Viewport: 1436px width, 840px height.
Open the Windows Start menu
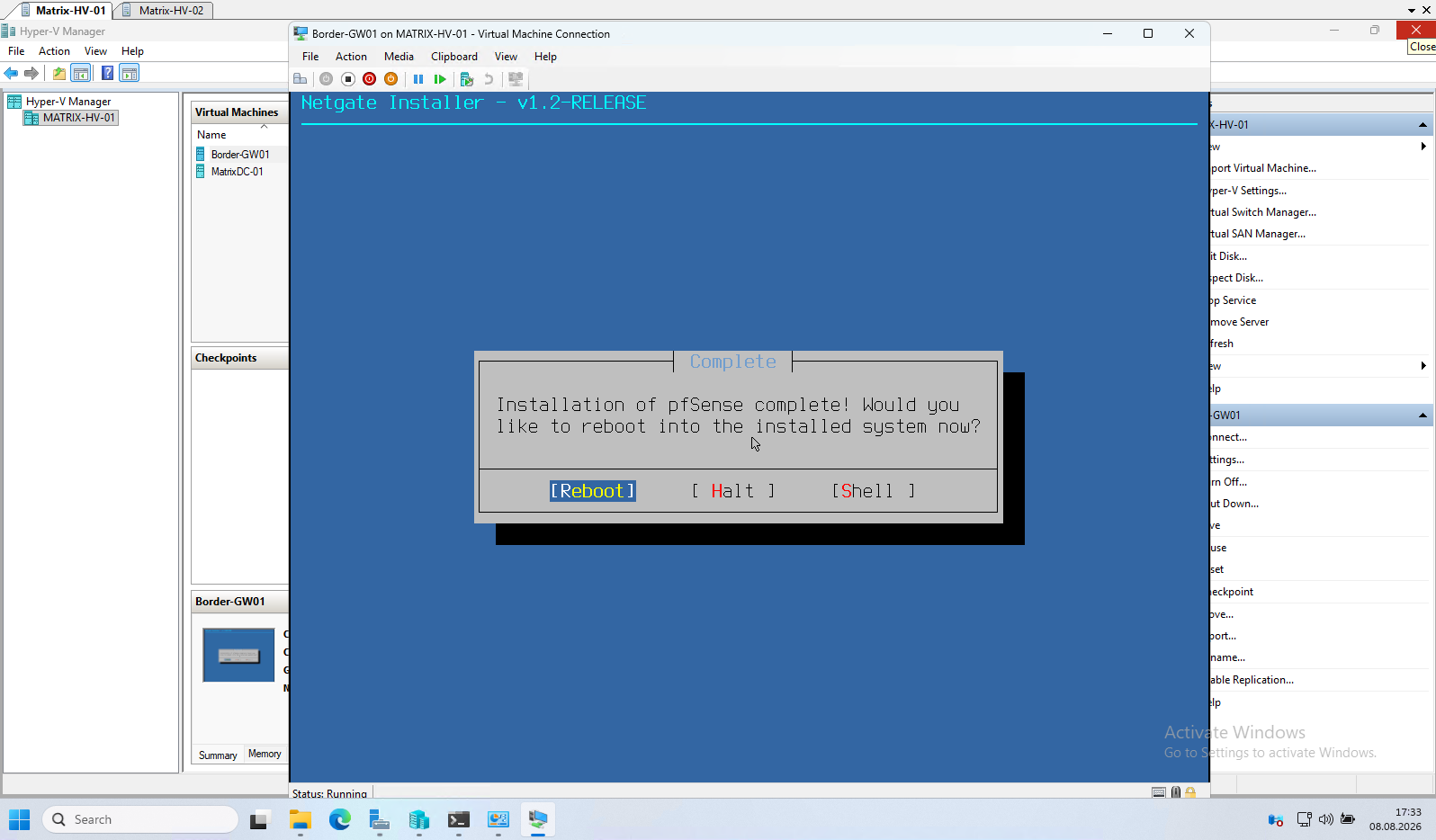pos(20,819)
